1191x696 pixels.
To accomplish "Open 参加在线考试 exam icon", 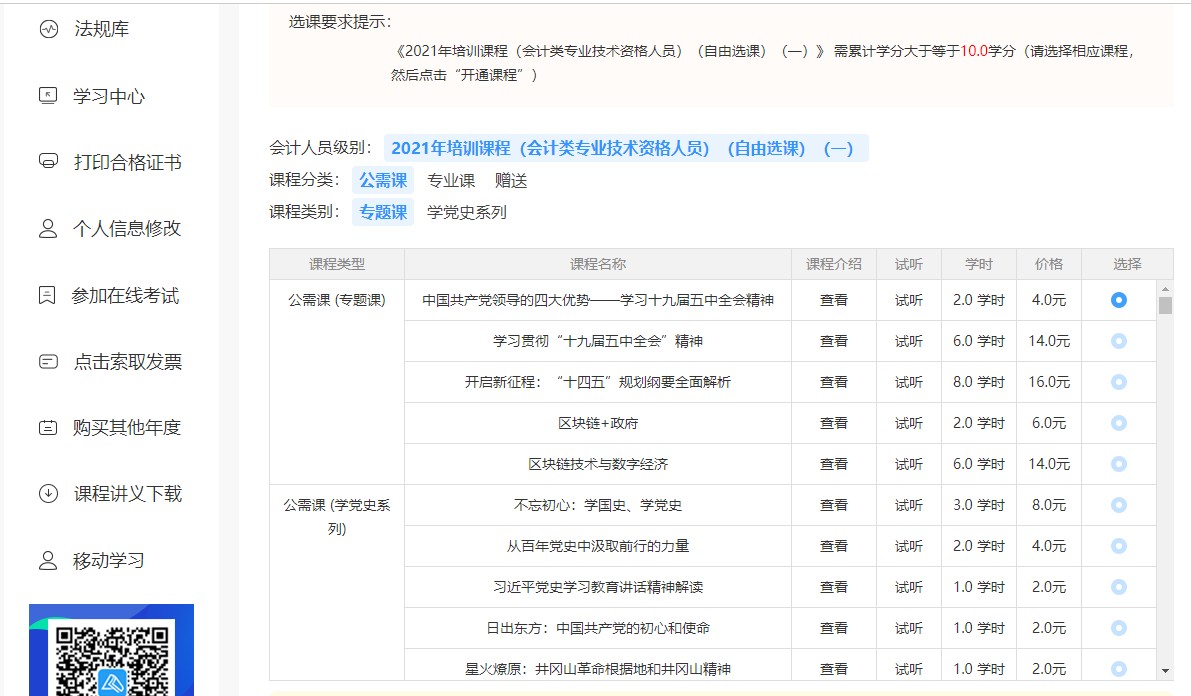I will click(47, 296).
